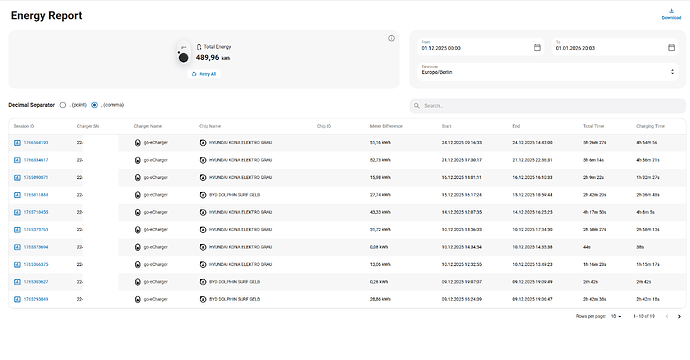Click the session icon in the 15,98 kWh row
Viewport: 690px width, 360px height.
[17, 177]
